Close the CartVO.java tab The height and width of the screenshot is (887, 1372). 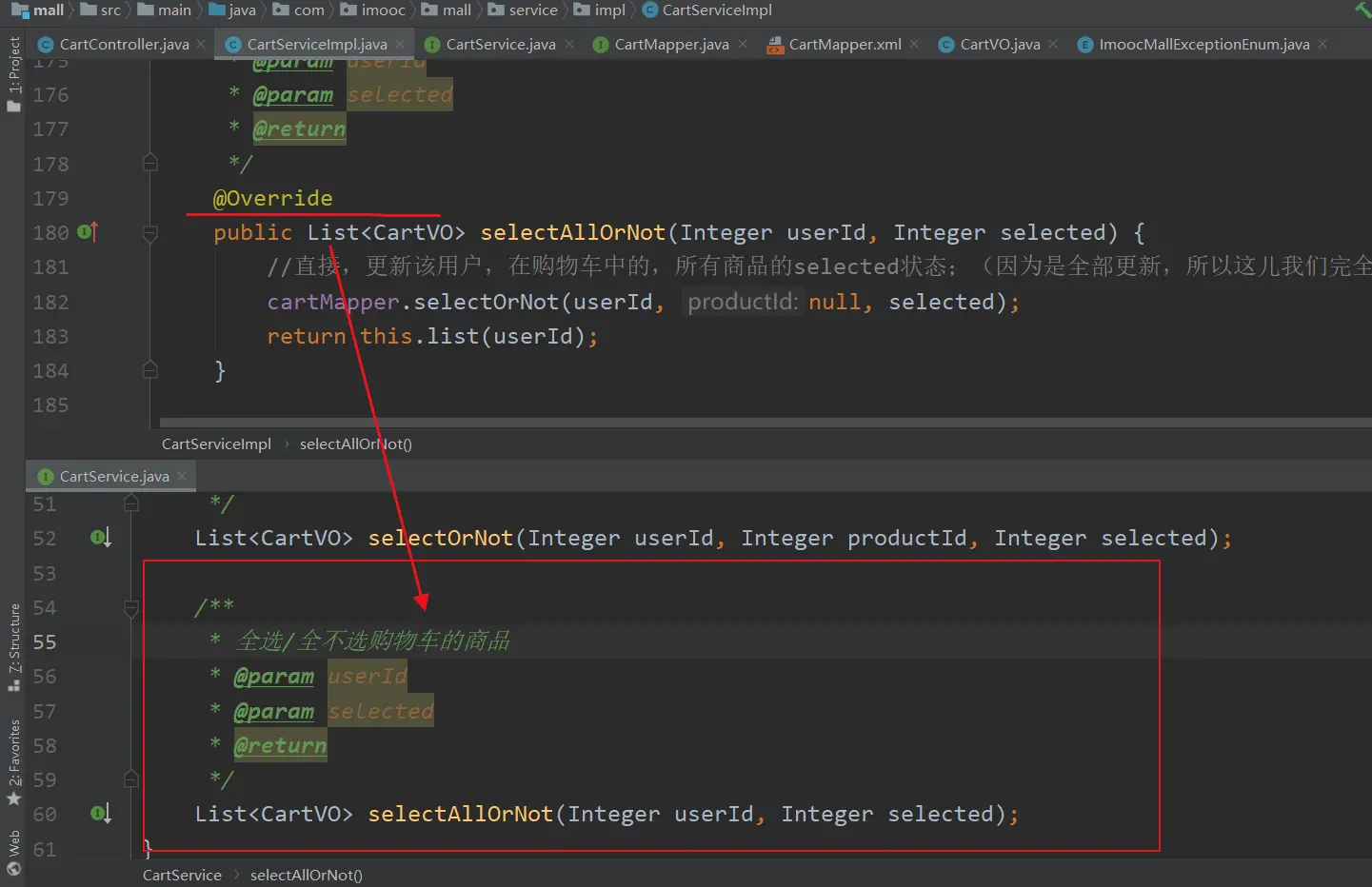click(x=1053, y=44)
